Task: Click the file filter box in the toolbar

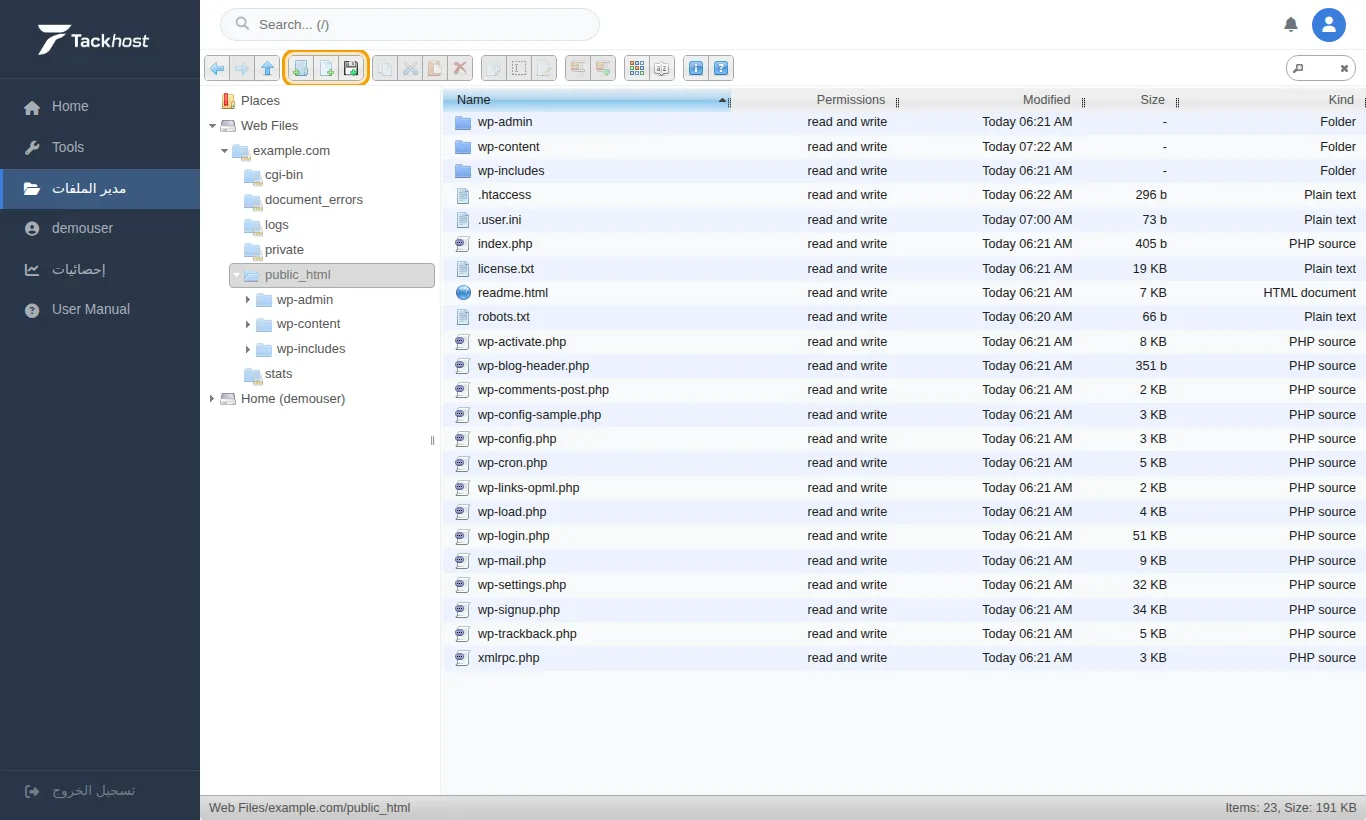Action: (1321, 68)
